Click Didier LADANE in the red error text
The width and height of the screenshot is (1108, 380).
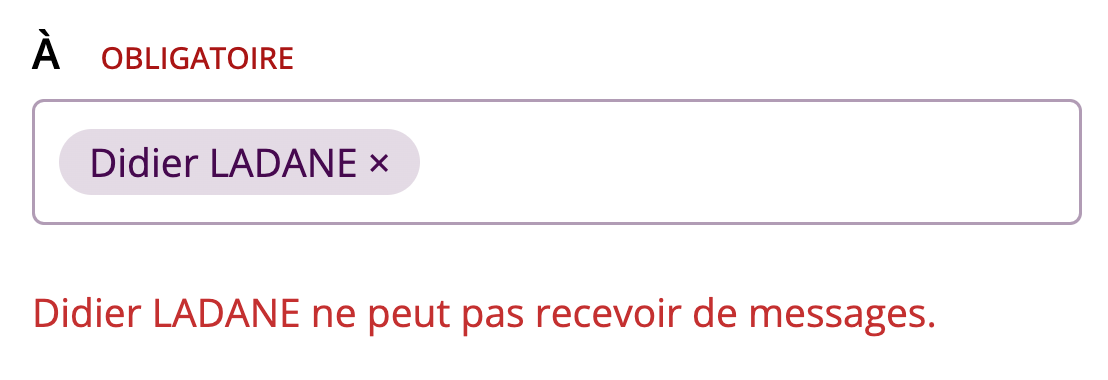167,314
